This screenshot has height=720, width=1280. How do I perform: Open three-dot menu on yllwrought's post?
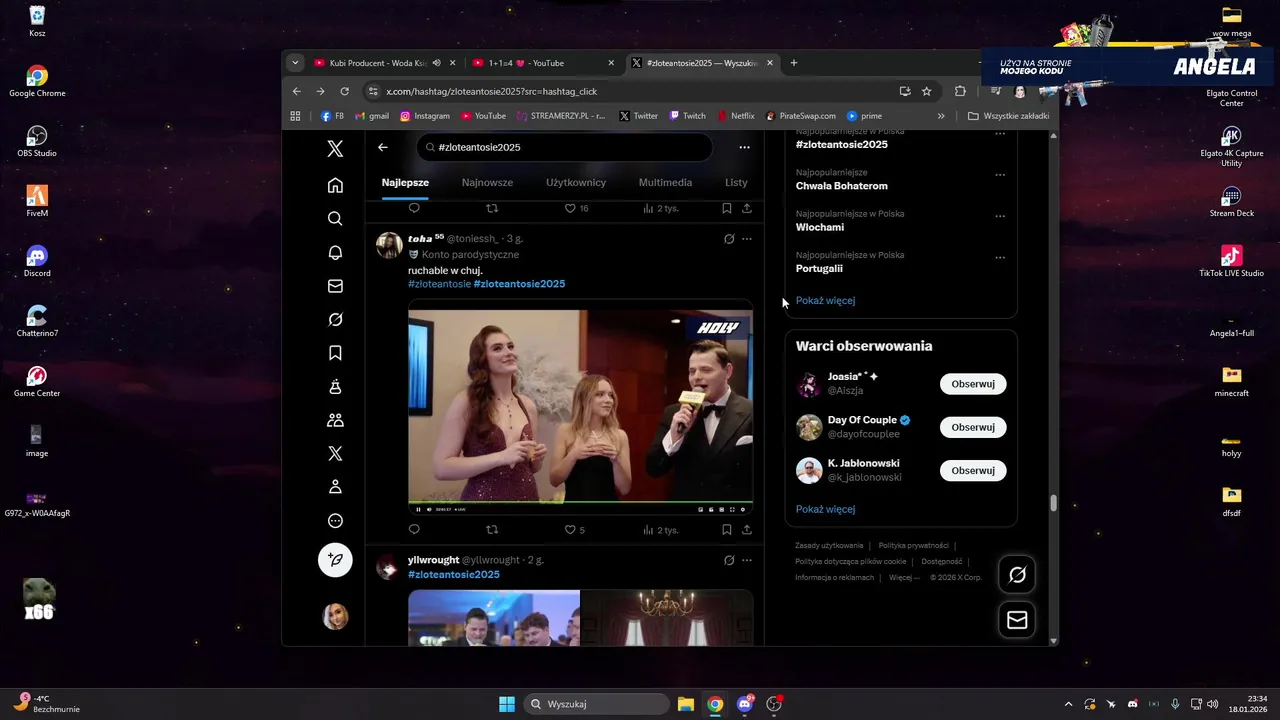(747, 560)
